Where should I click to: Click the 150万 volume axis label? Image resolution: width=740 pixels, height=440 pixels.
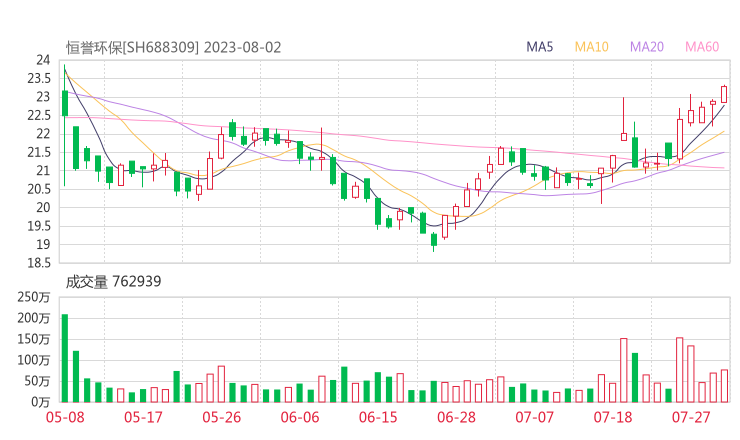34,339
